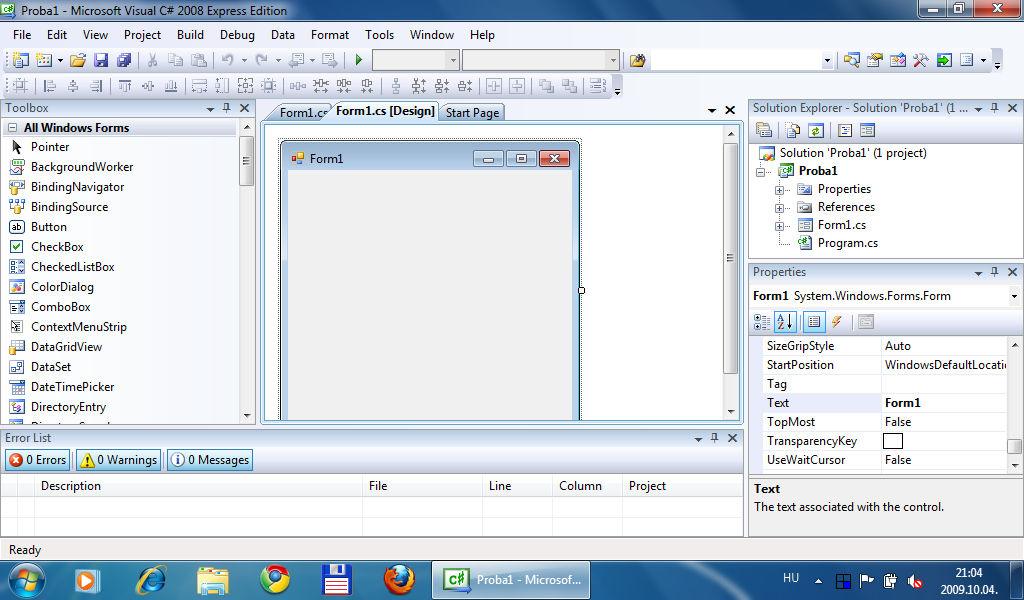Switch Properties to Alphabetical sorting

tap(785, 321)
